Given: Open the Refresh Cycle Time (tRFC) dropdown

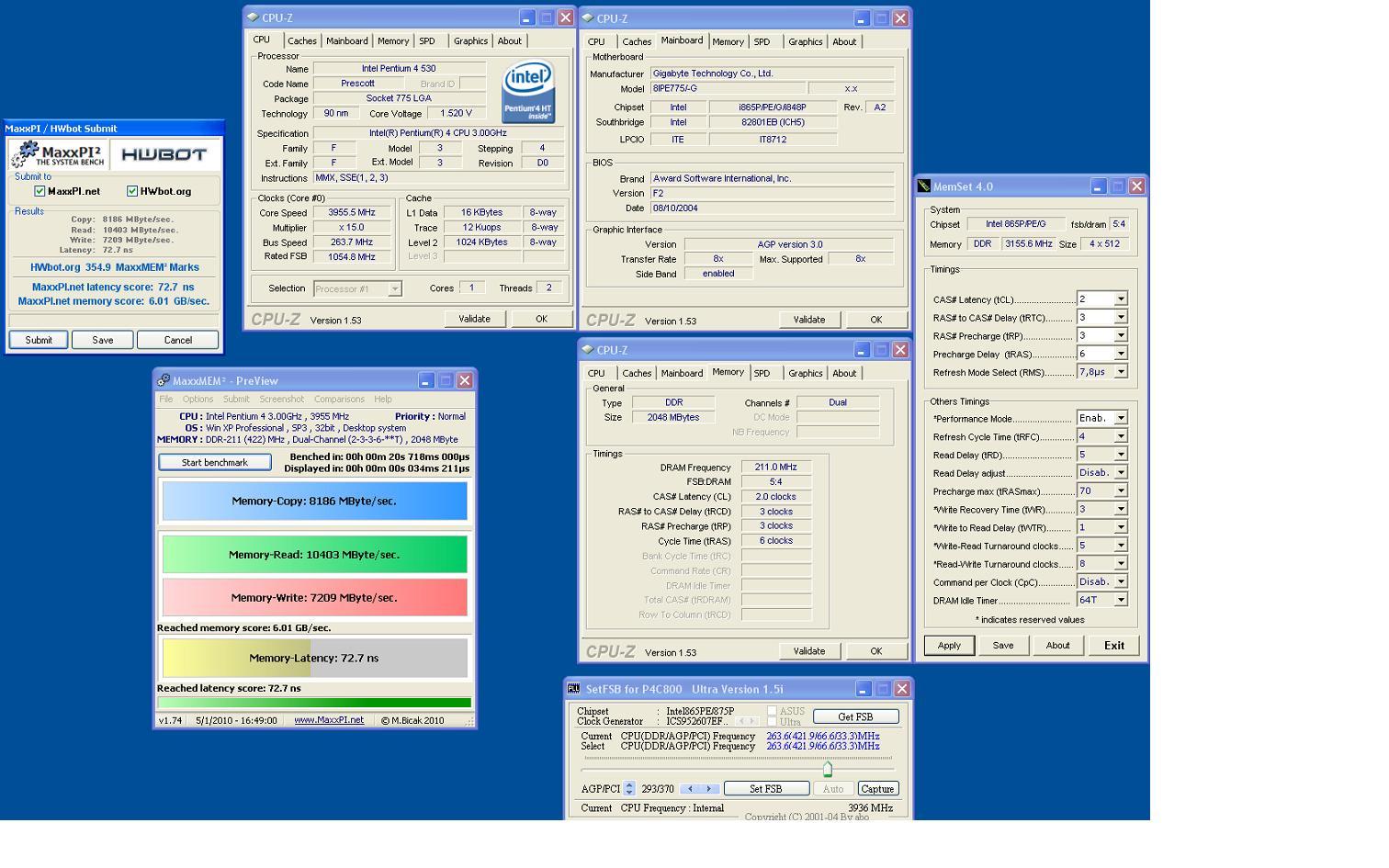Looking at the screenshot, I should [x=1121, y=436].
